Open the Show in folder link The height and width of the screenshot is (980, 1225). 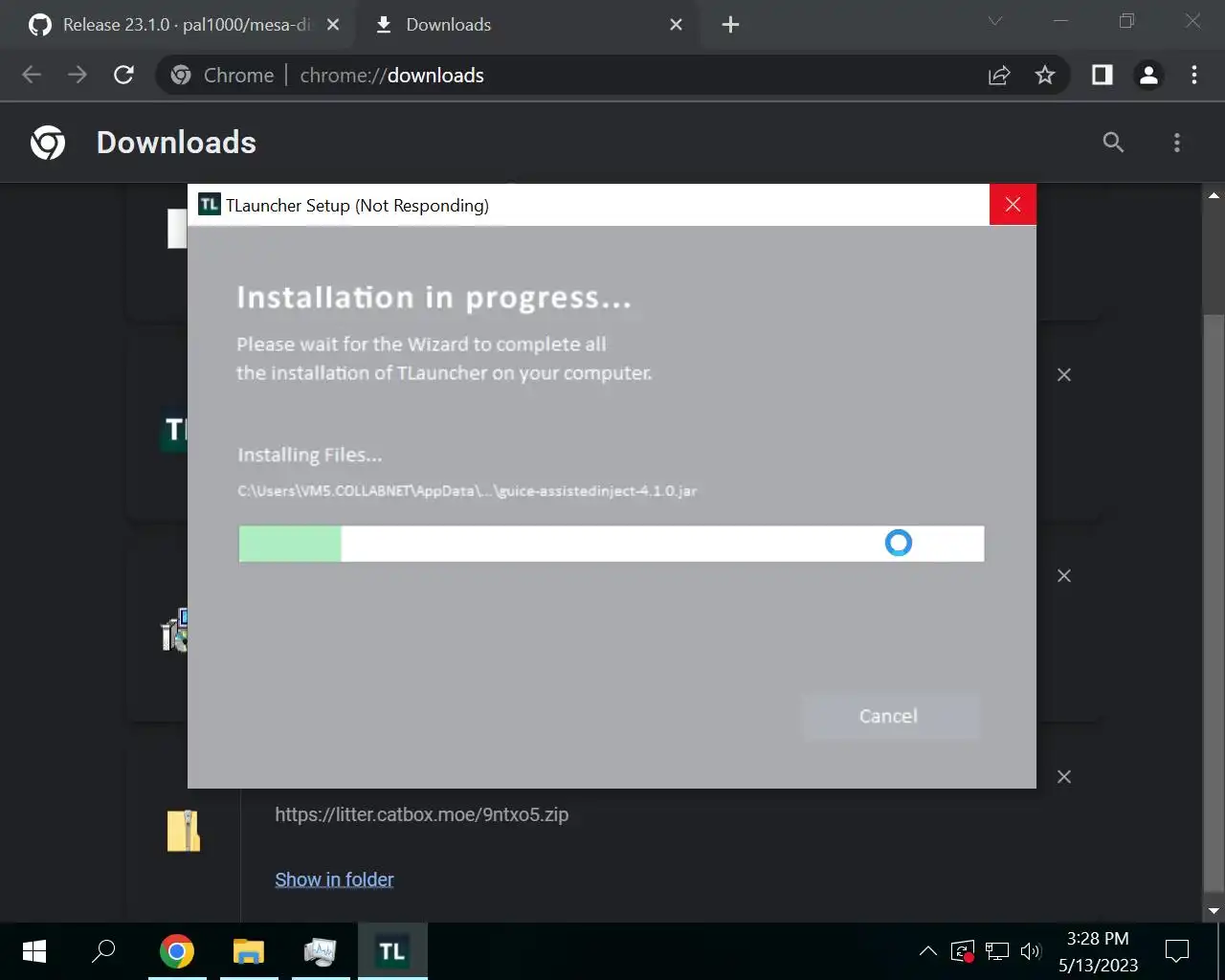point(334,880)
